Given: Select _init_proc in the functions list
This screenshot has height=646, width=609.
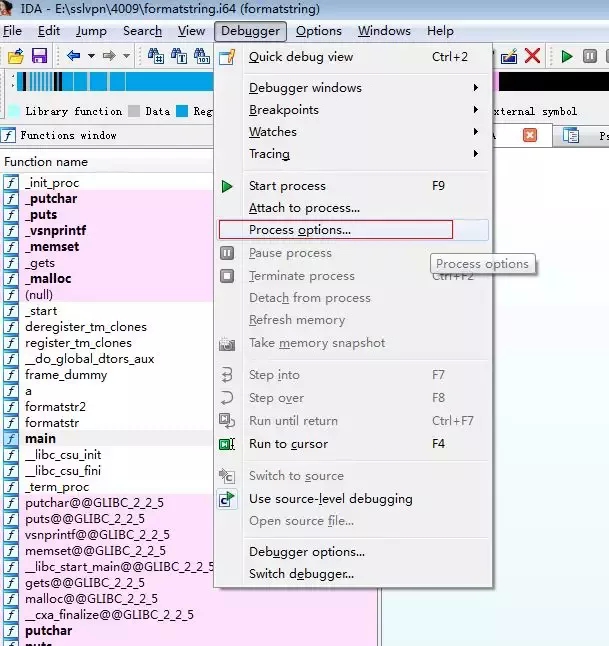Looking at the screenshot, I should 52,183.
